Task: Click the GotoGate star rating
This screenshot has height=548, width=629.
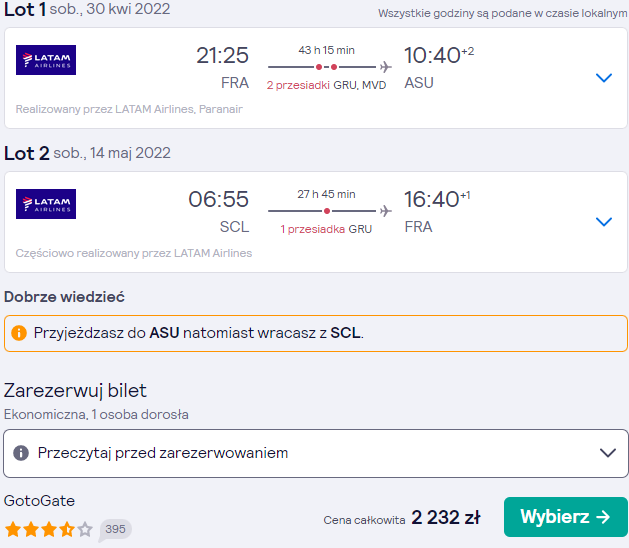Action: coord(49,530)
